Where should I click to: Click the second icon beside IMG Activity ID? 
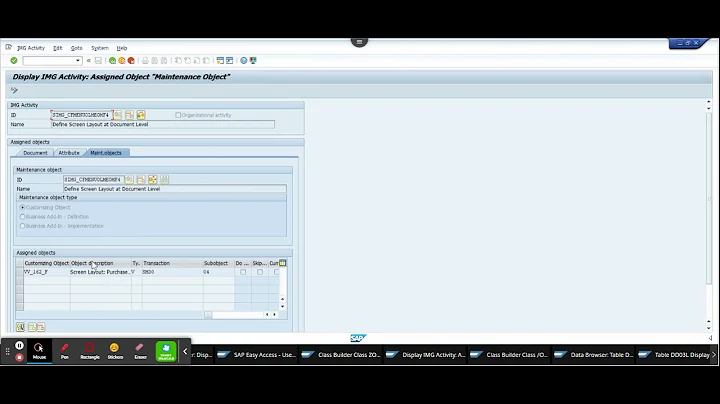(x=129, y=115)
